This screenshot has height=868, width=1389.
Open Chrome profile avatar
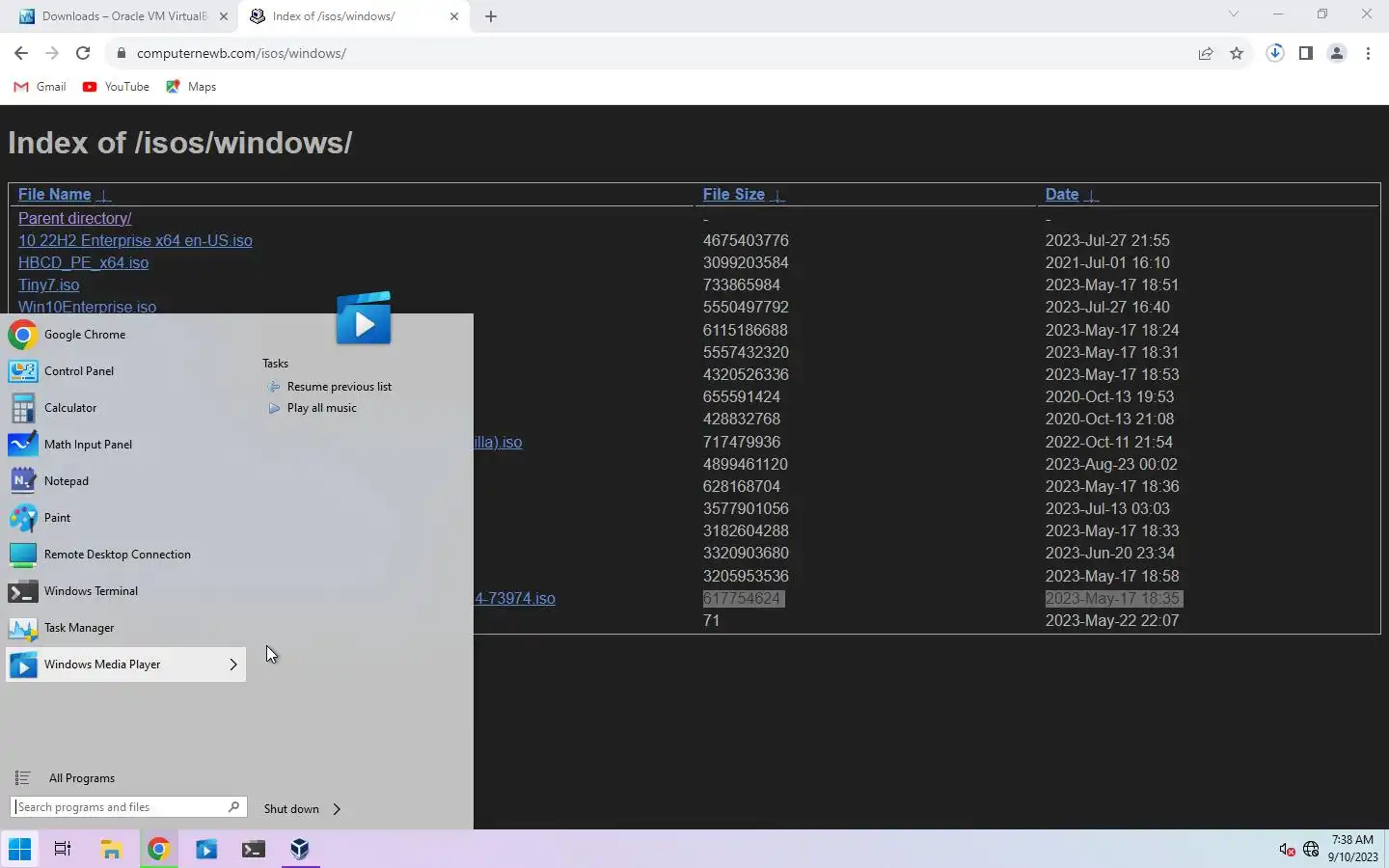(x=1337, y=54)
